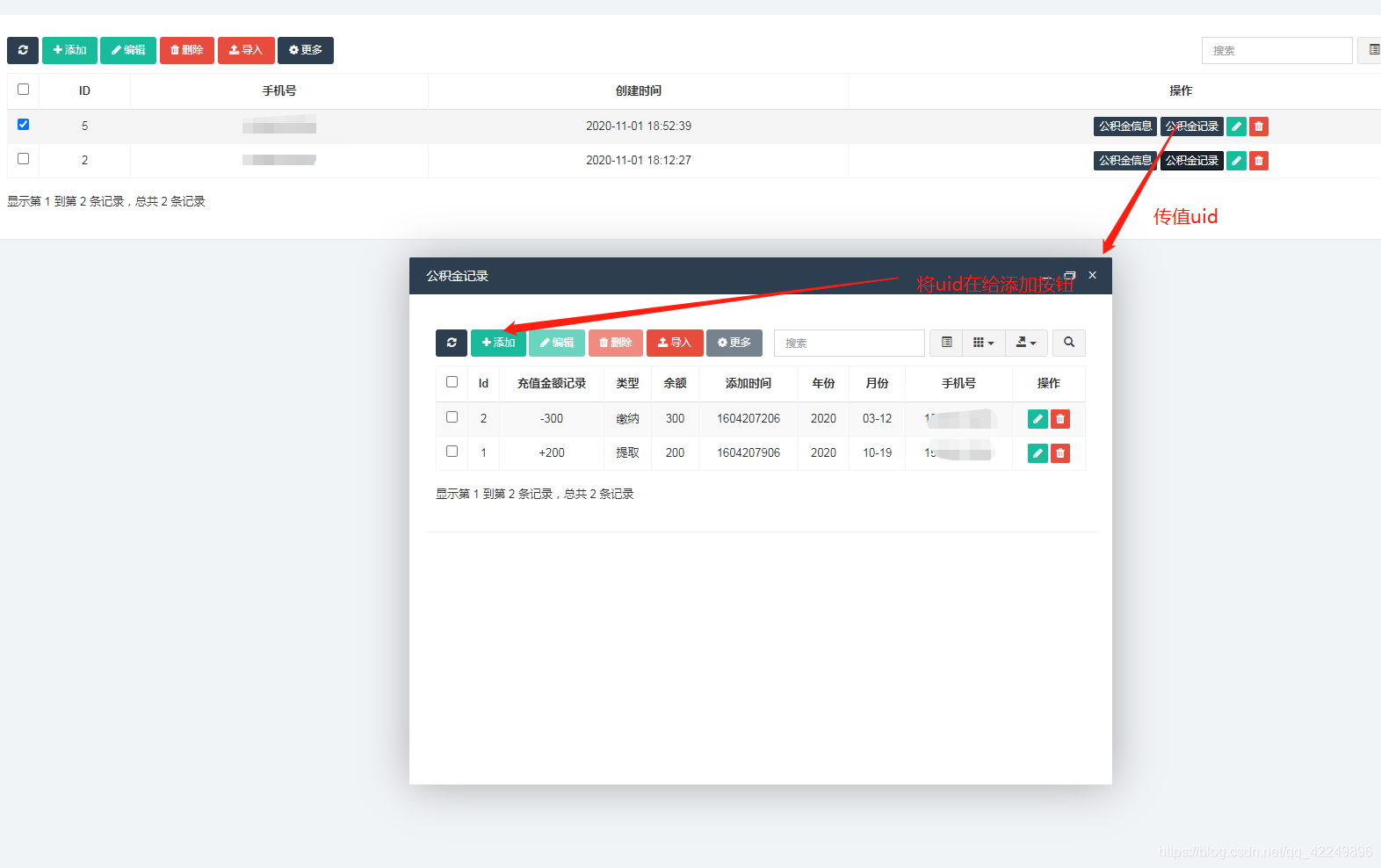Image resolution: width=1381 pixels, height=868 pixels.
Task: Open 公积金记录 for row ID 2
Action: click(1192, 161)
